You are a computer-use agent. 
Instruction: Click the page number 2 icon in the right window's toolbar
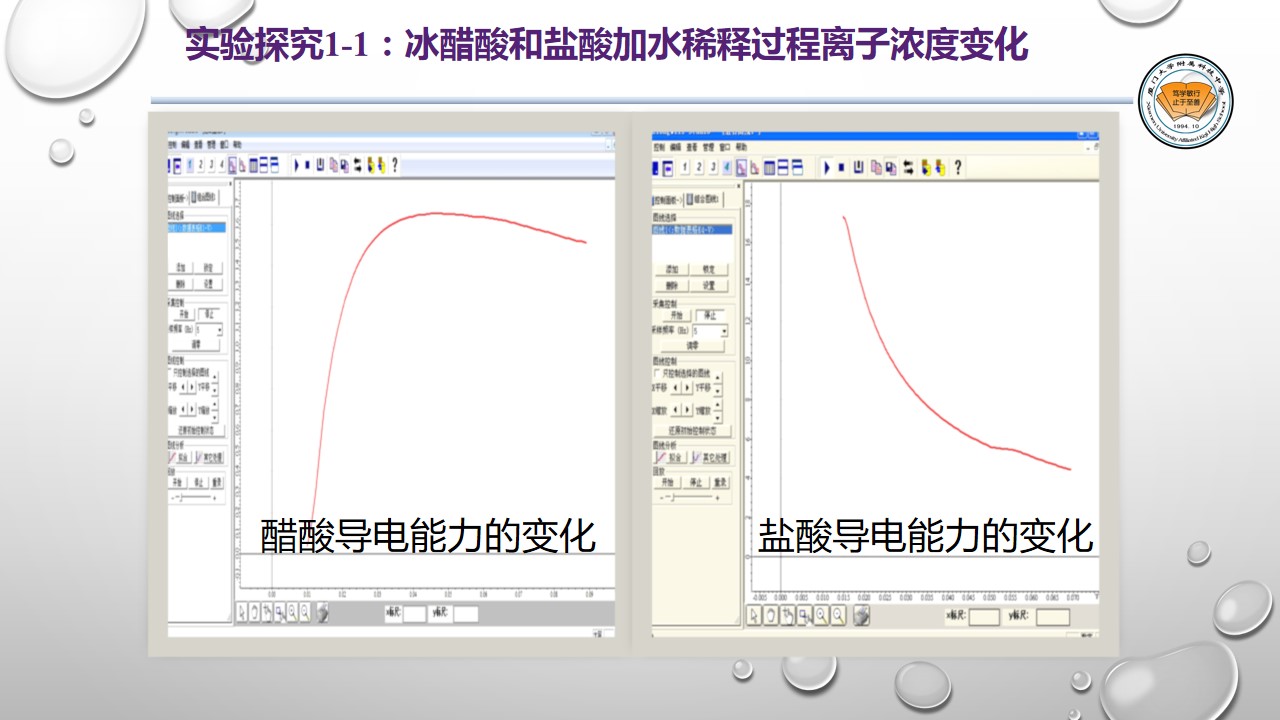[x=699, y=167]
